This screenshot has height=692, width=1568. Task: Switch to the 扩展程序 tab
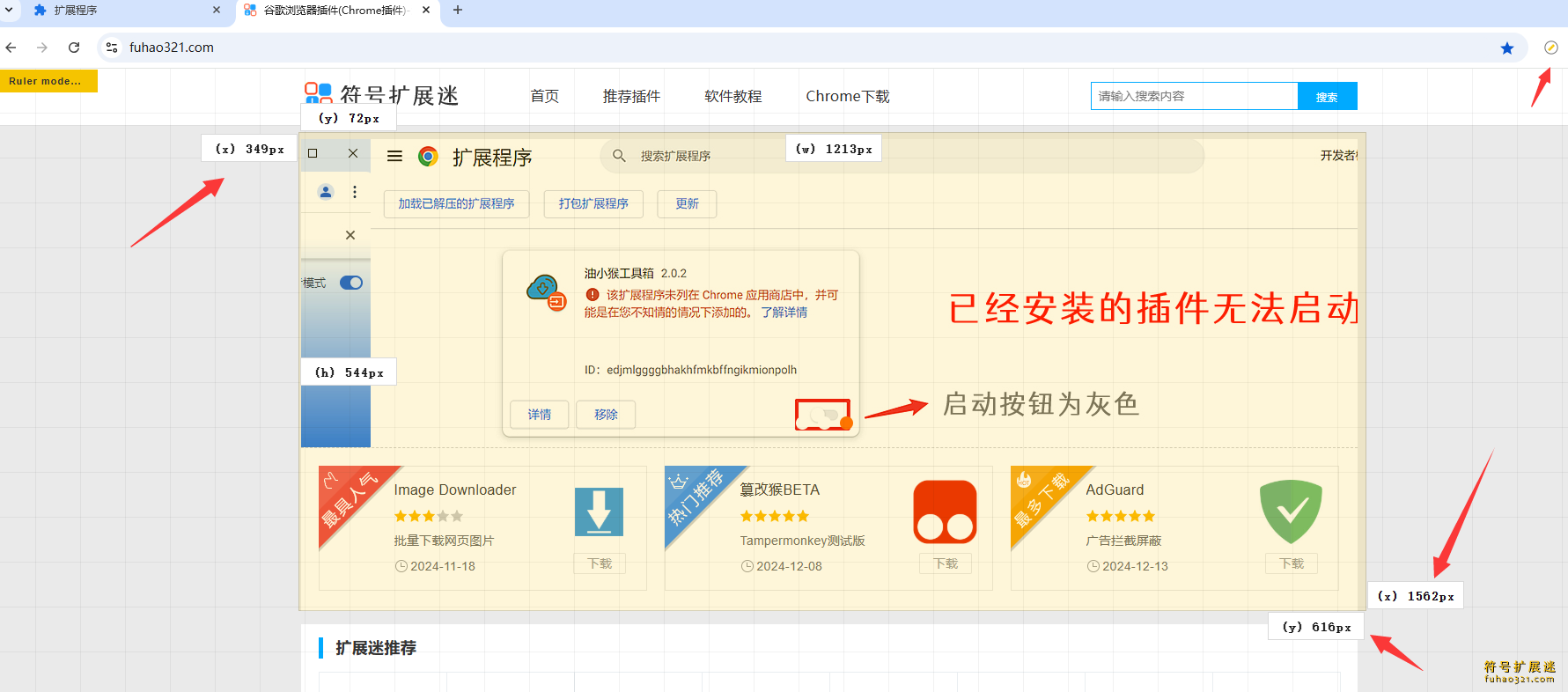pyautogui.click(x=126, y=11)
